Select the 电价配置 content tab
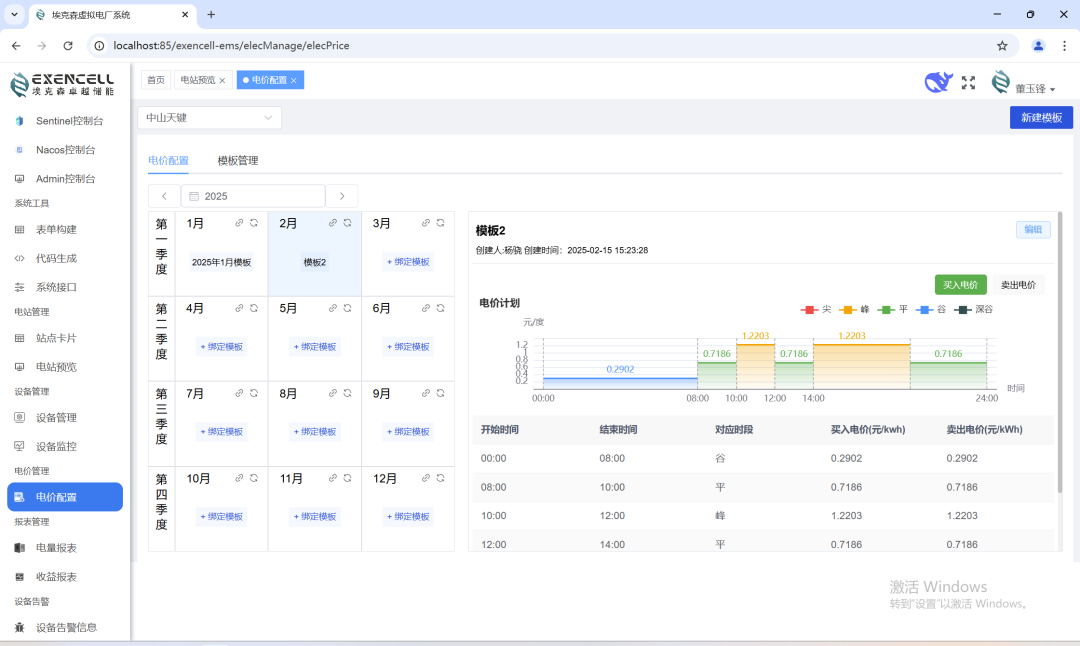 click(168, 160)
